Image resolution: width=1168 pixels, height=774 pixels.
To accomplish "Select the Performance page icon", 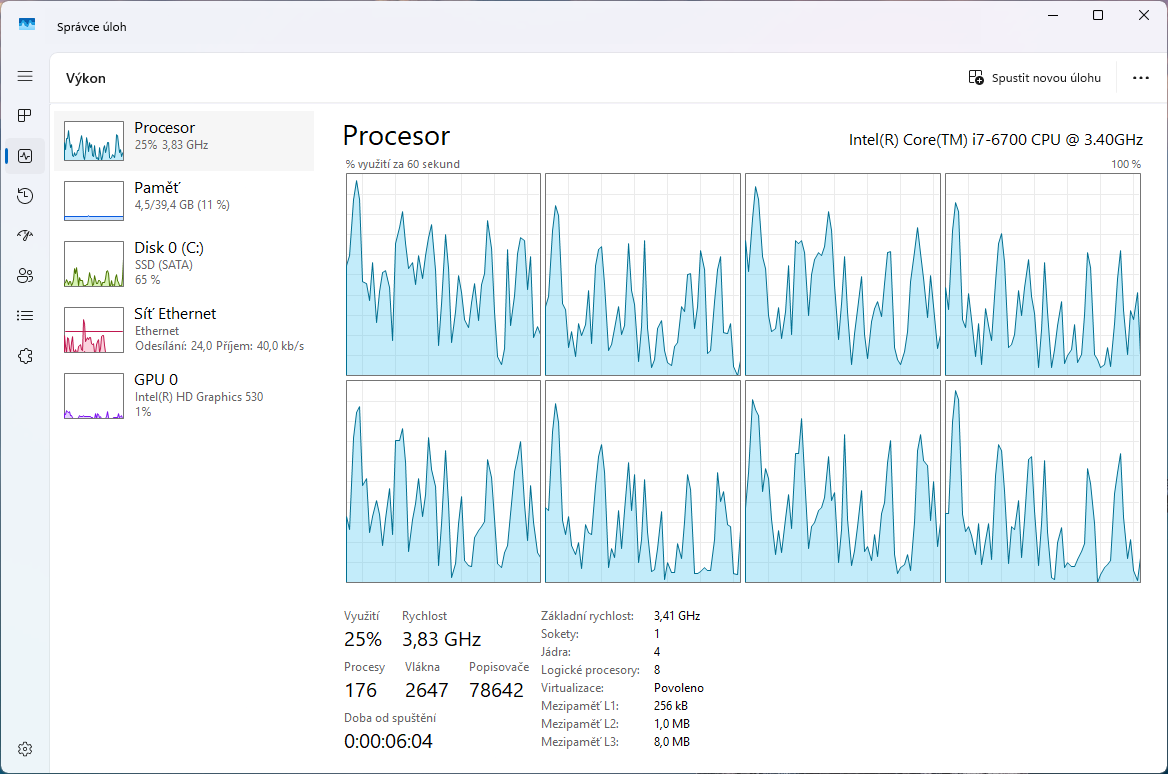I will (25, 156).
